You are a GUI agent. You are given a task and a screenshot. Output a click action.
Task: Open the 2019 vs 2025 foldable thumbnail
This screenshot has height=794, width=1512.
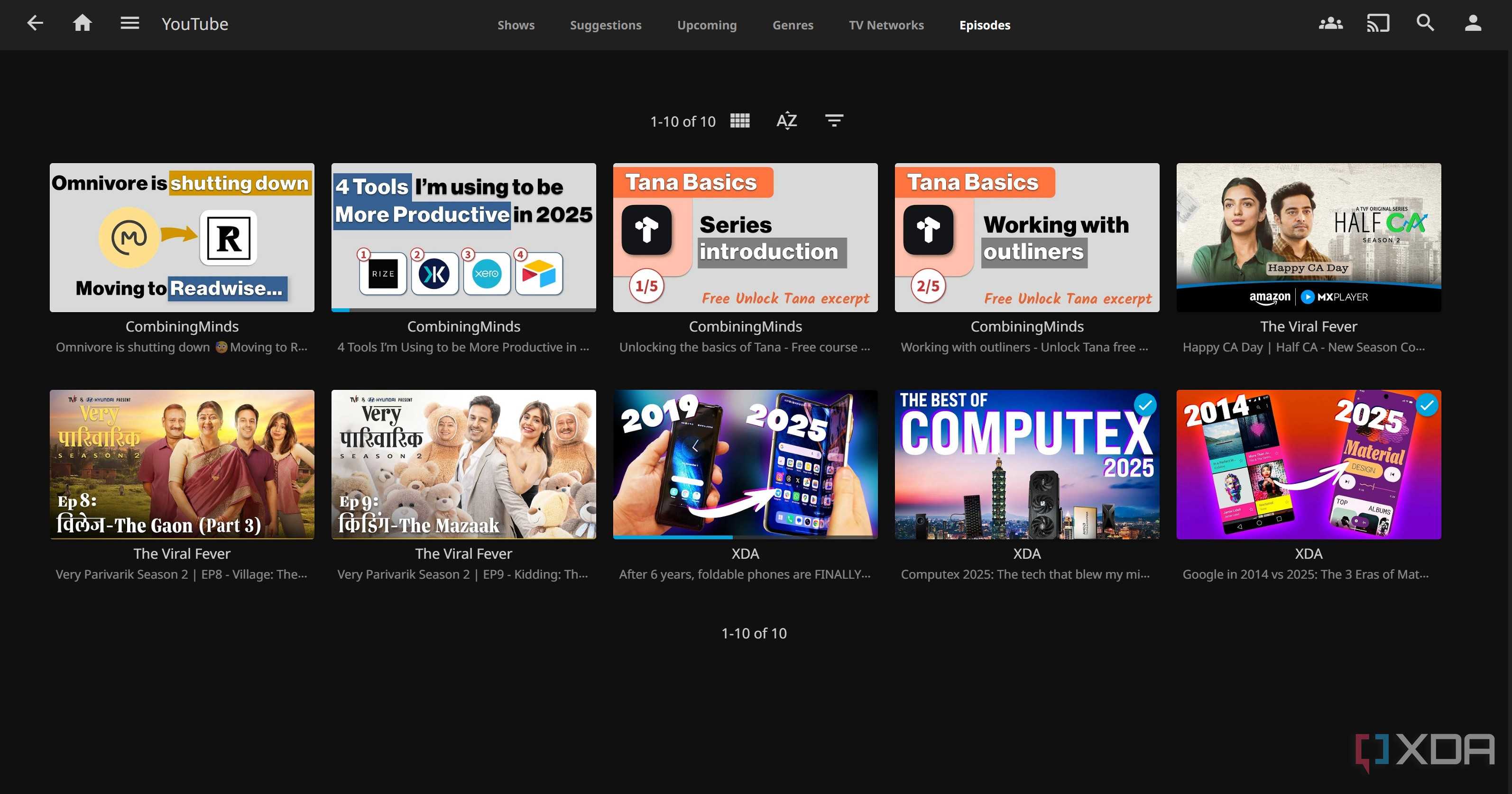tap(746, 465)
